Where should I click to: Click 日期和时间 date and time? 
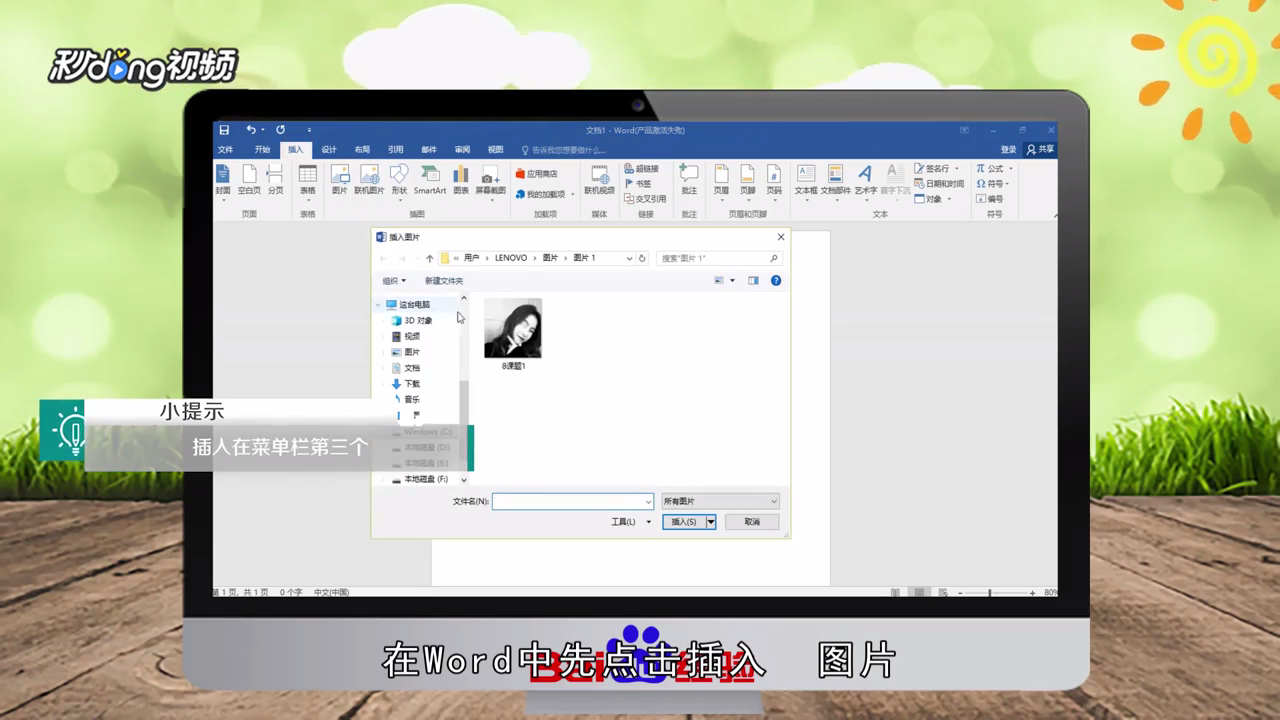click(939, 184)
